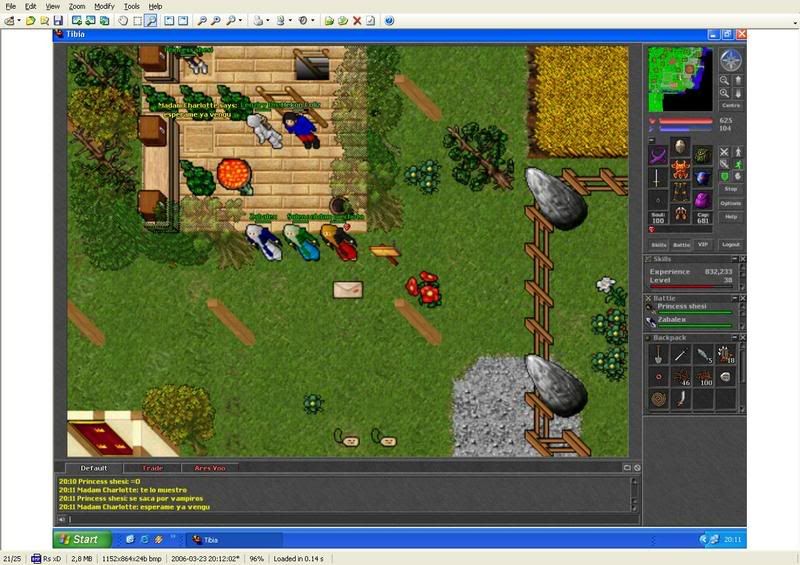Click minimap zoom in magnifier icon

pos(724,93)
